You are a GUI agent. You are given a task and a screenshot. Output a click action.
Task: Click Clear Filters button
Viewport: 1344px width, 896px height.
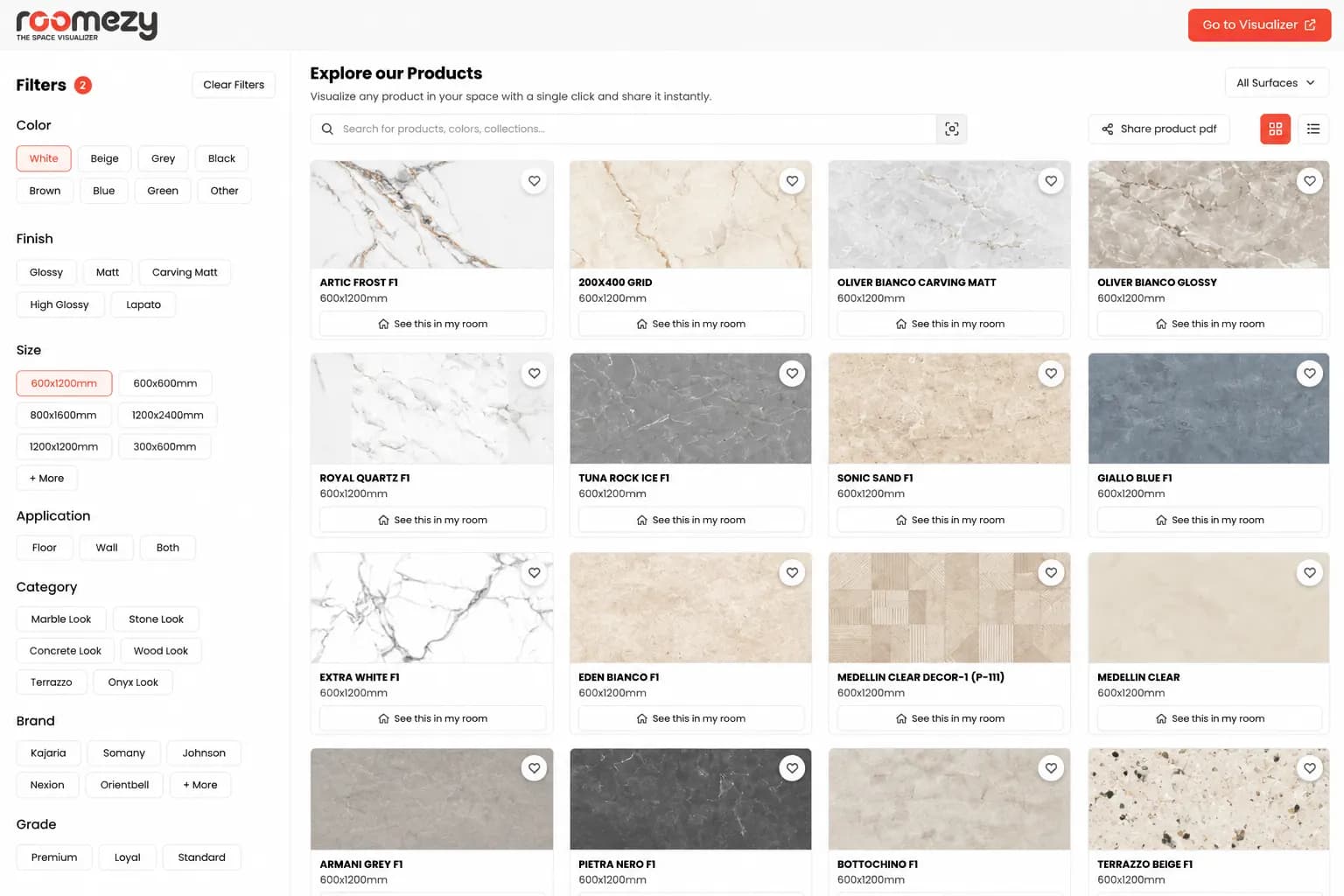(234, 85)
